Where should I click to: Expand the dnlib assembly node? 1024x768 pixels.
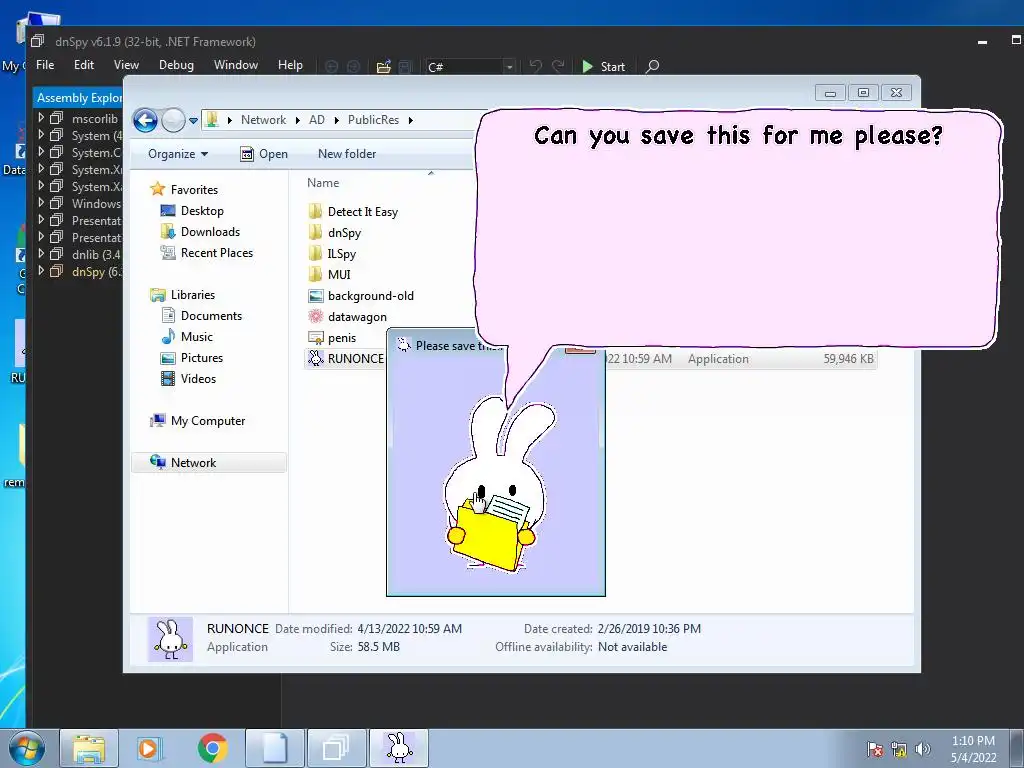click(41, 253)
